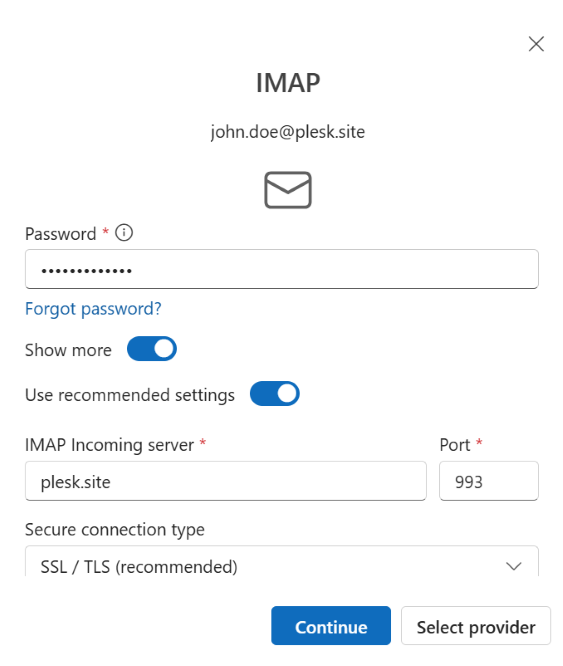
Task: Focus the Password input field
Action: pos(282,269)
